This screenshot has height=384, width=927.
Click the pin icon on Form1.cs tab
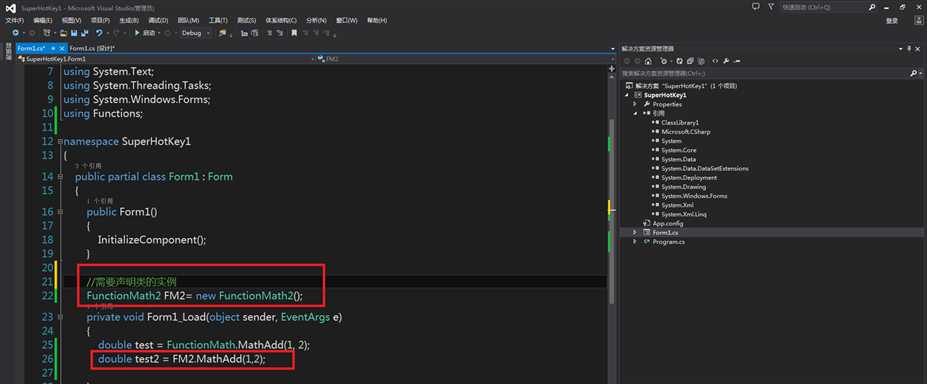click(53, 48)
